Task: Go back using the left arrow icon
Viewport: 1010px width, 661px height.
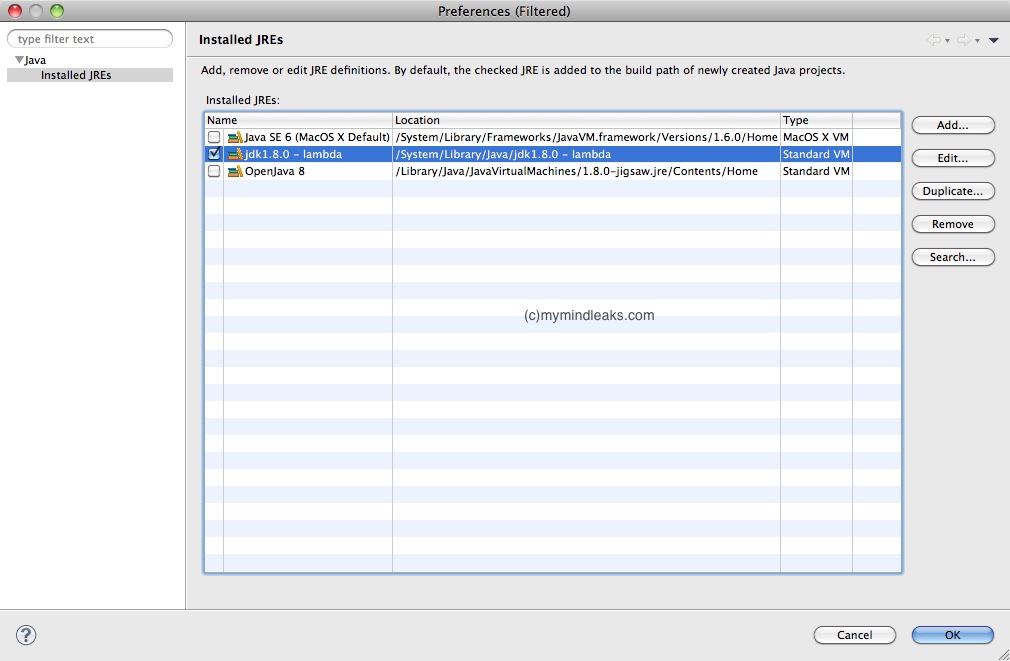Action: click(x=933, y=40)
